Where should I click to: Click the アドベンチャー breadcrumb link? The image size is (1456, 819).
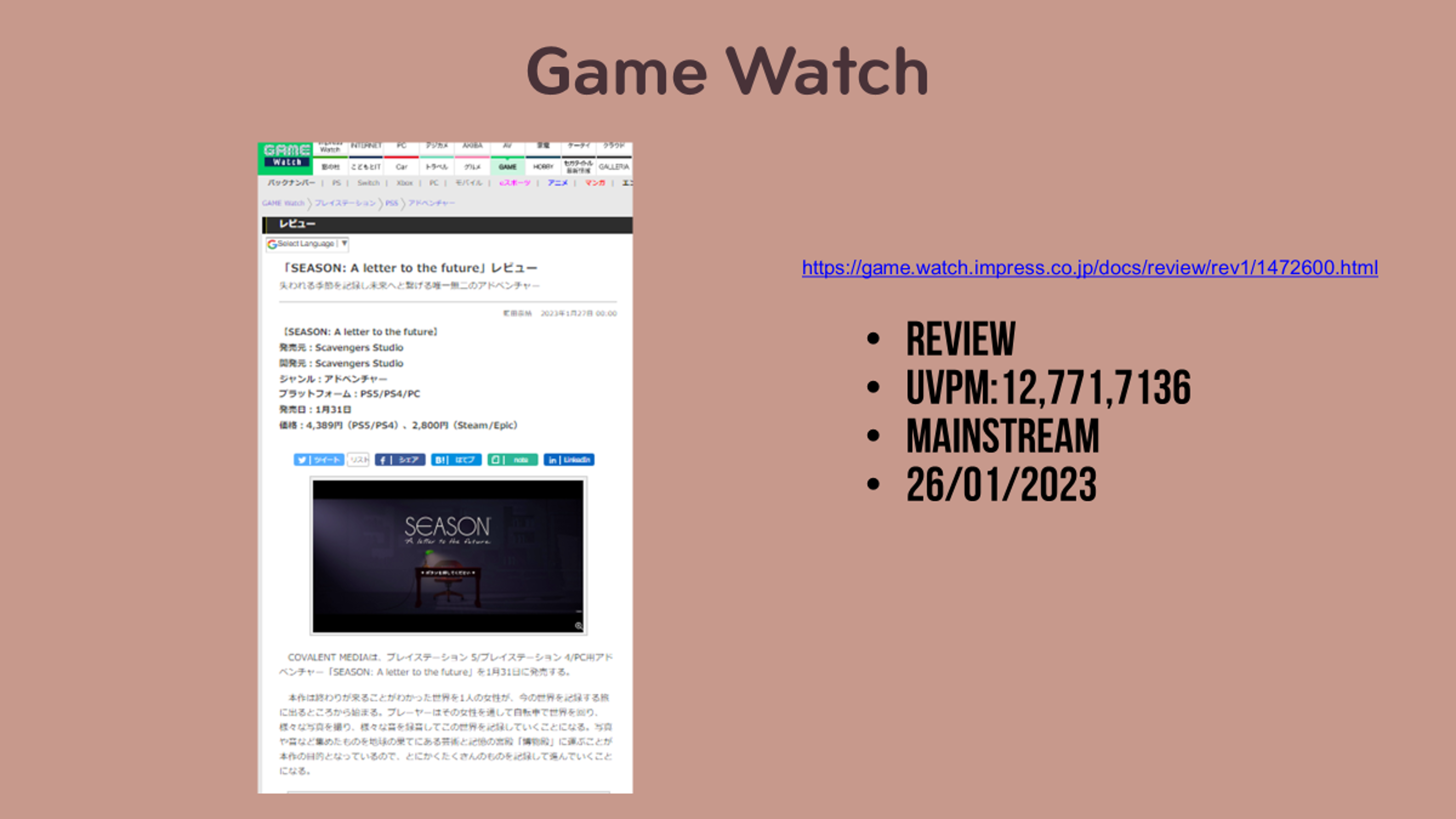click(431, 203)
